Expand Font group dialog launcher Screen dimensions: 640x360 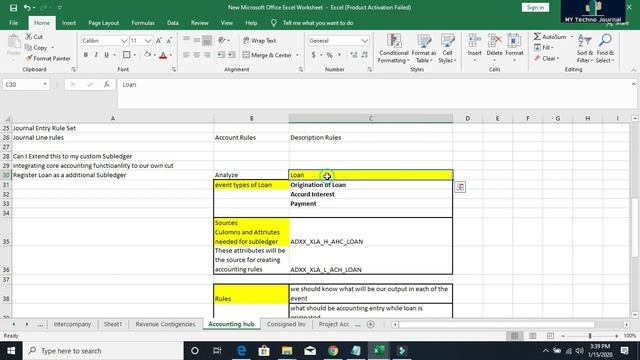coord(174,70)
